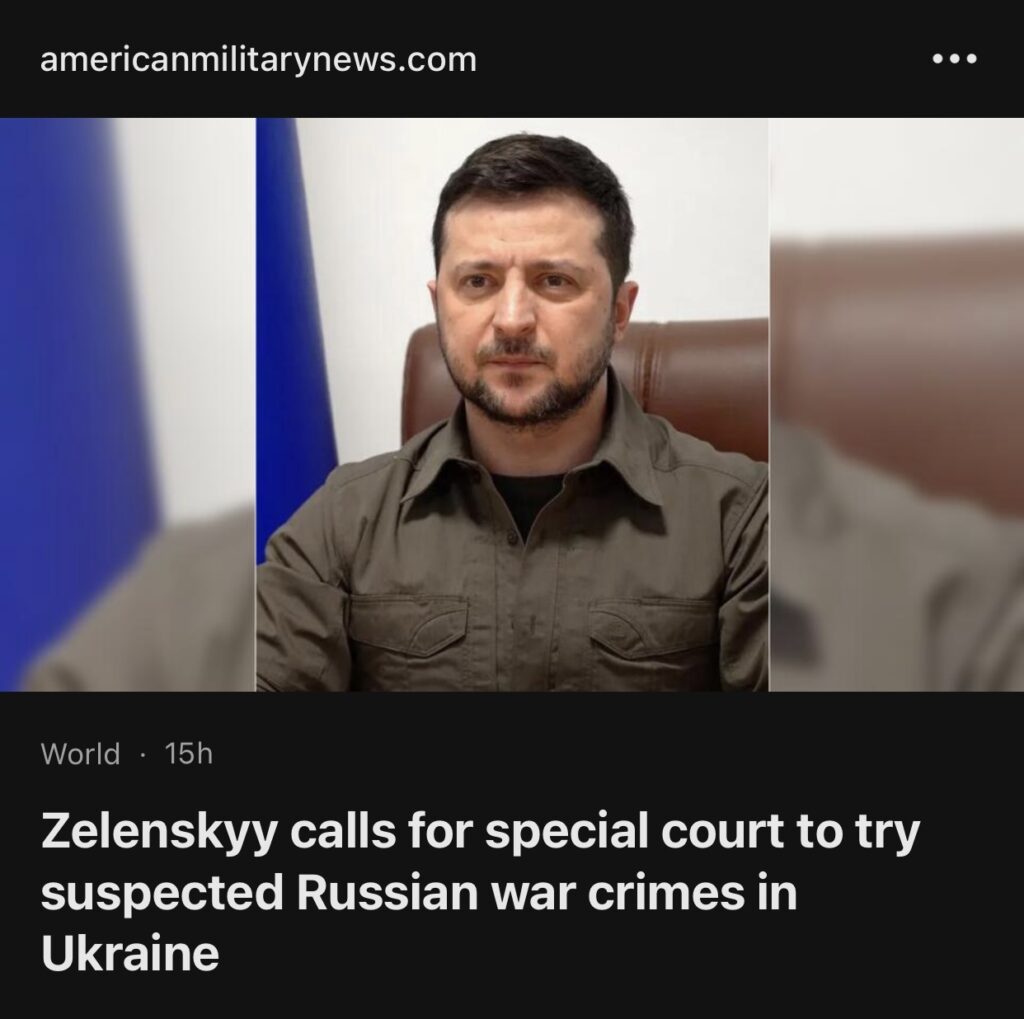Click the word 'Russian' in the headline
Image resolution: width=1024 pixels, height=1019 pixels.
(x=387, y=893)
